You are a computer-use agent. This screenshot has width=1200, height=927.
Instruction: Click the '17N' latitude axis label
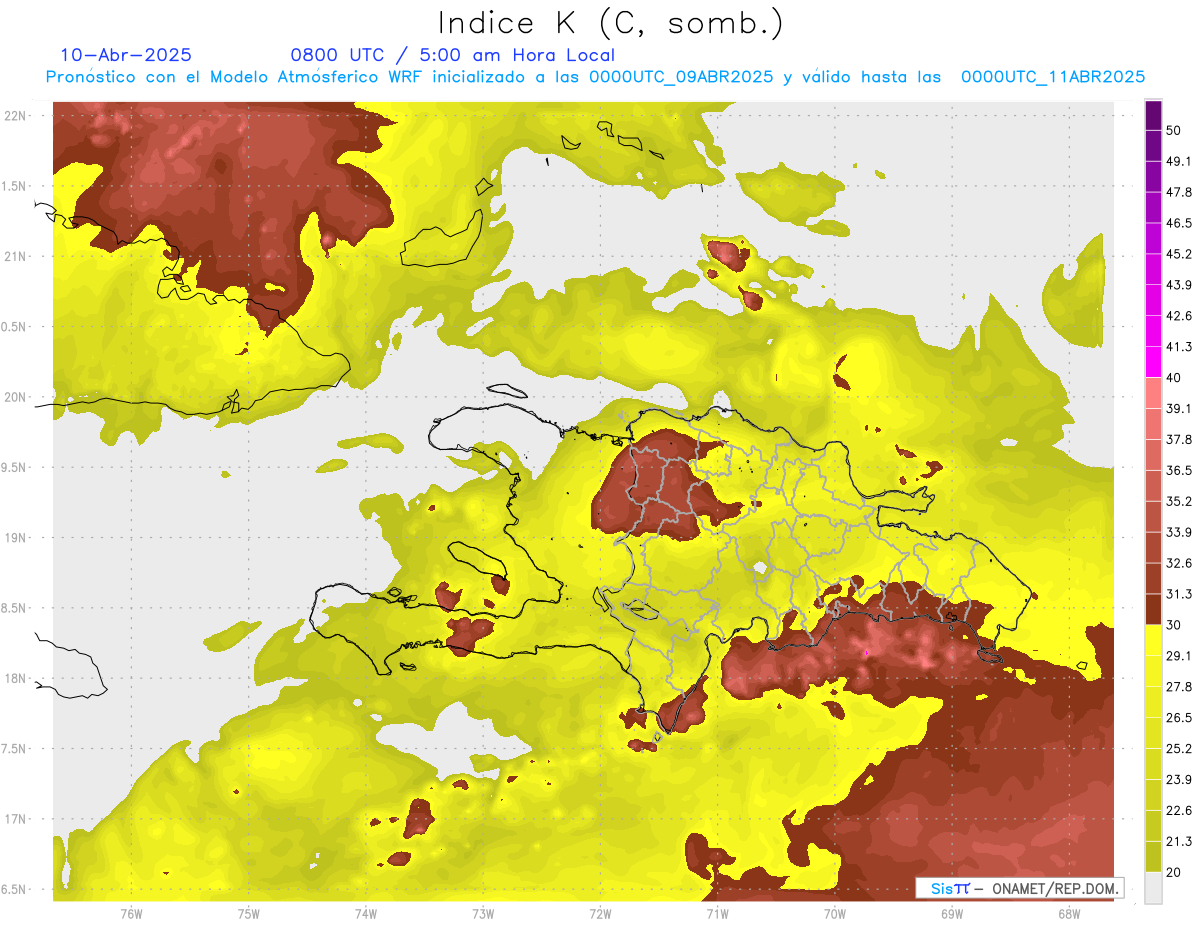point(17,819)
